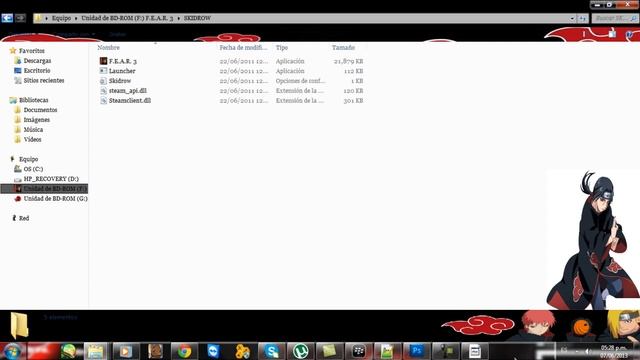Open Sitios recientes in navigation pane
The image size is (640, 360).
pos(44,80)
